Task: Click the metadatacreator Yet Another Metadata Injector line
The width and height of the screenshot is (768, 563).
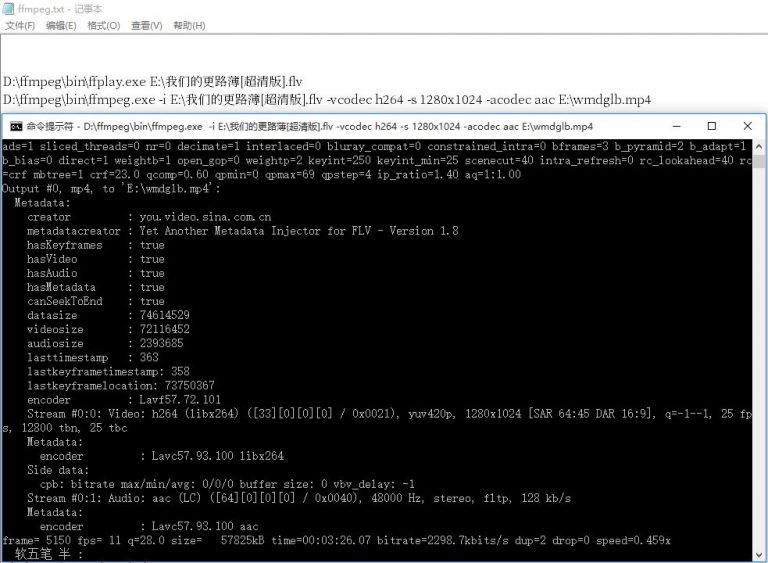Action: point(242,231)
